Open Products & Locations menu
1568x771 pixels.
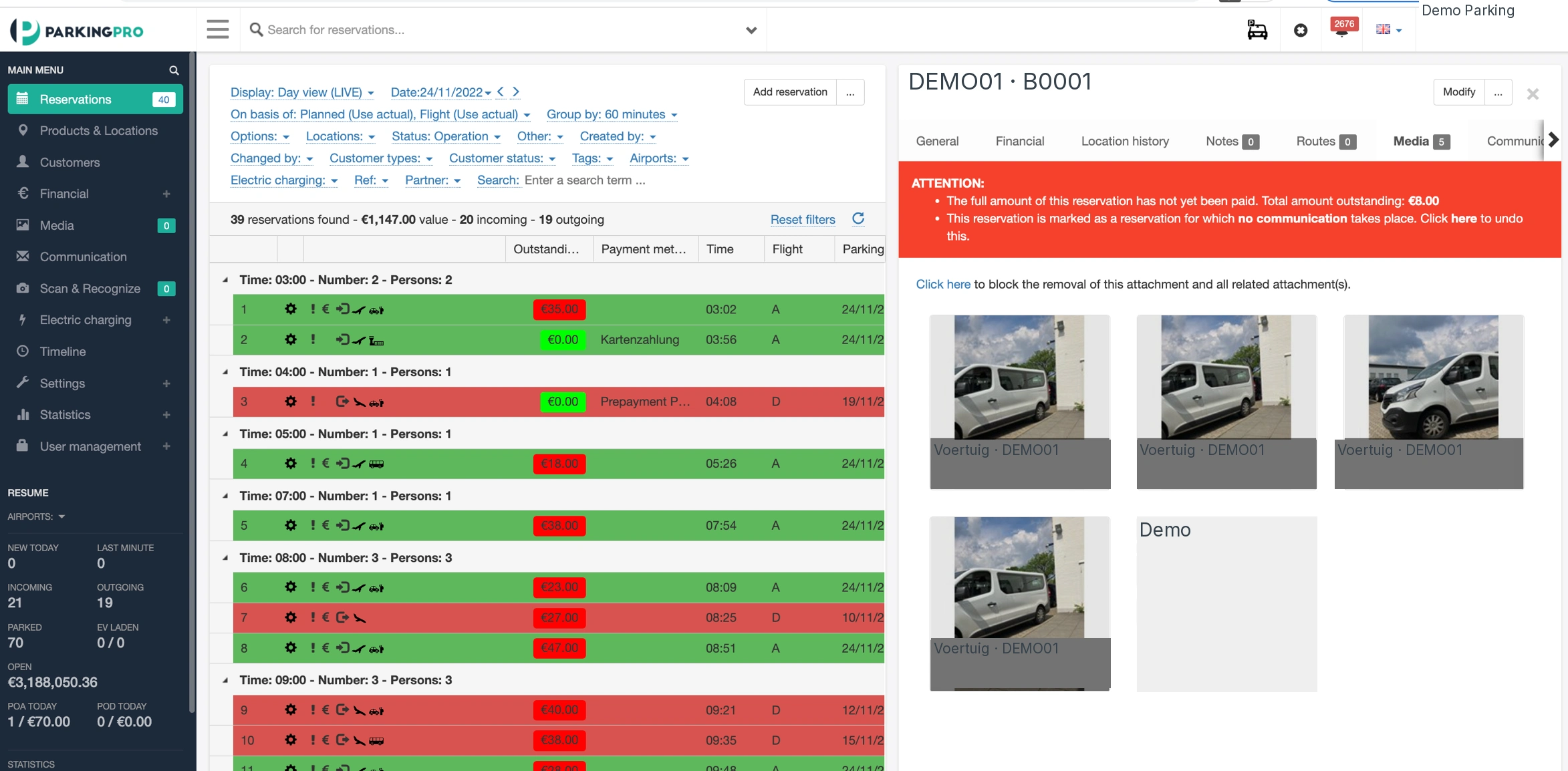coord(96,131)
